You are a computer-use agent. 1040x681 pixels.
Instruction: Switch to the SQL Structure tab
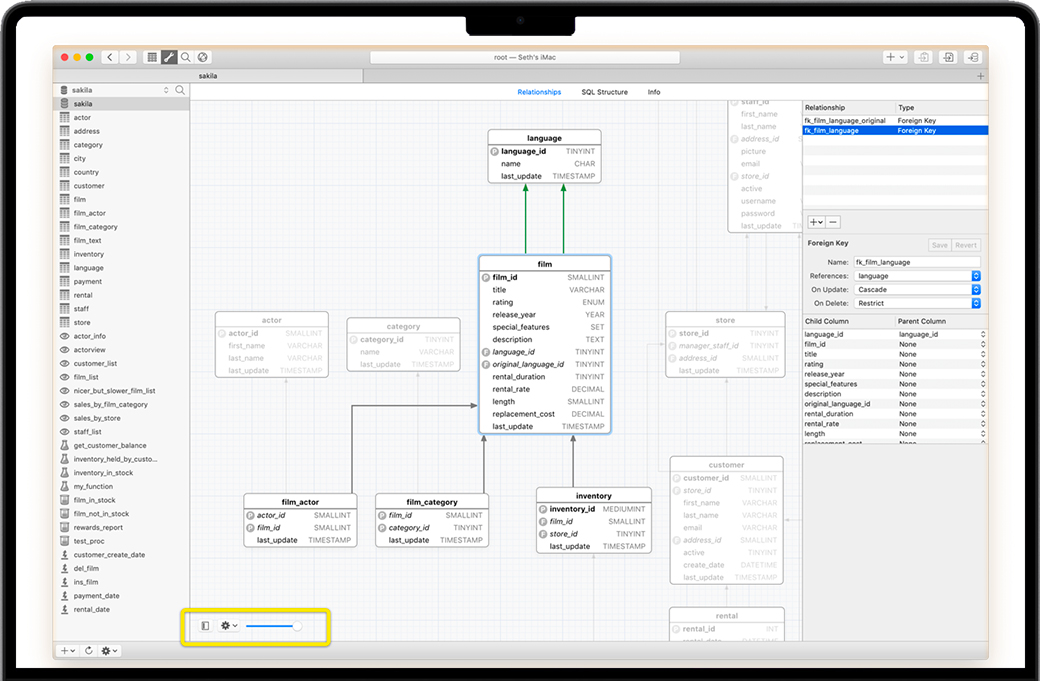coord(604,92)
